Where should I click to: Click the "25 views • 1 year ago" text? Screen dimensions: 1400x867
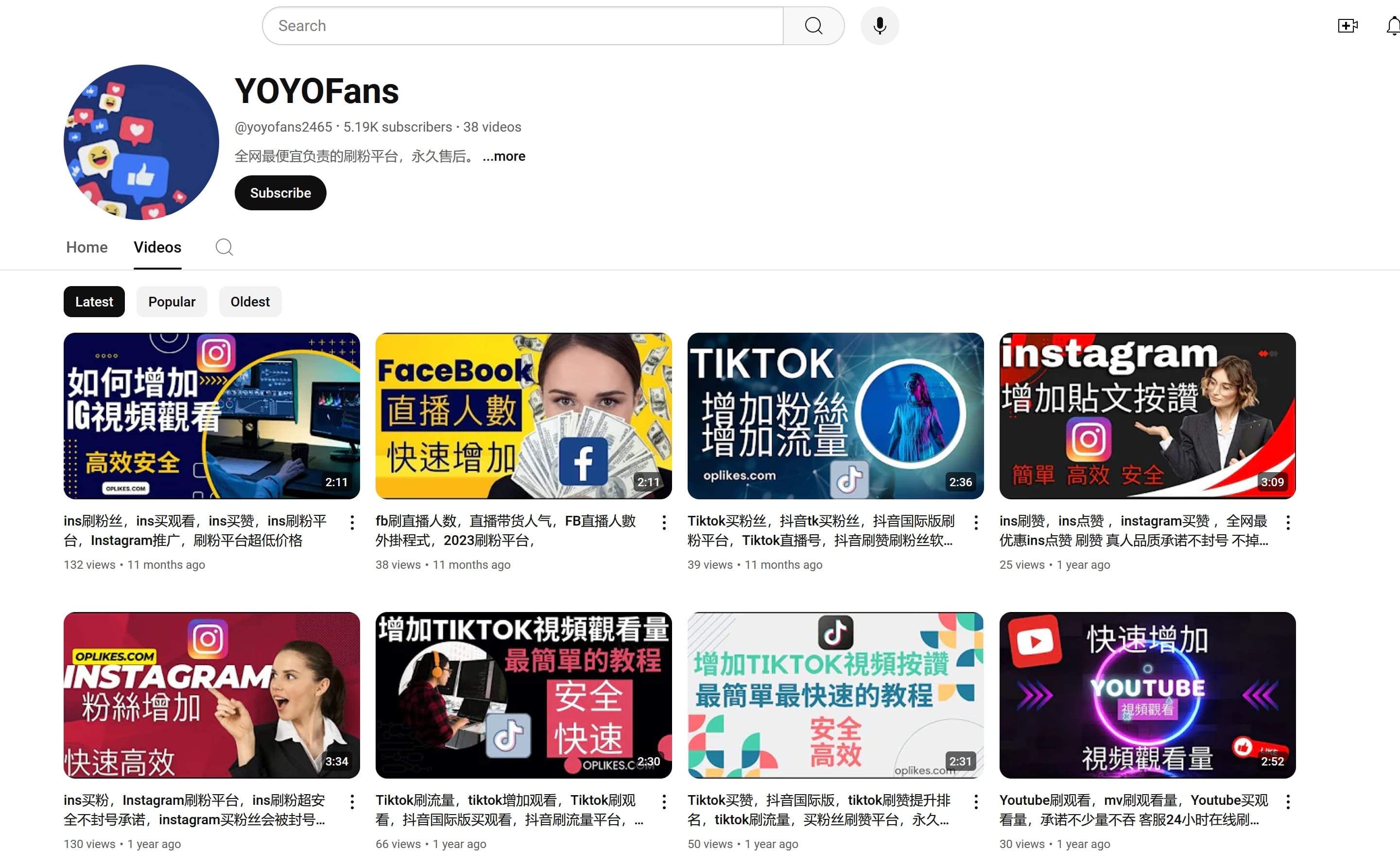pos(1054,565)
